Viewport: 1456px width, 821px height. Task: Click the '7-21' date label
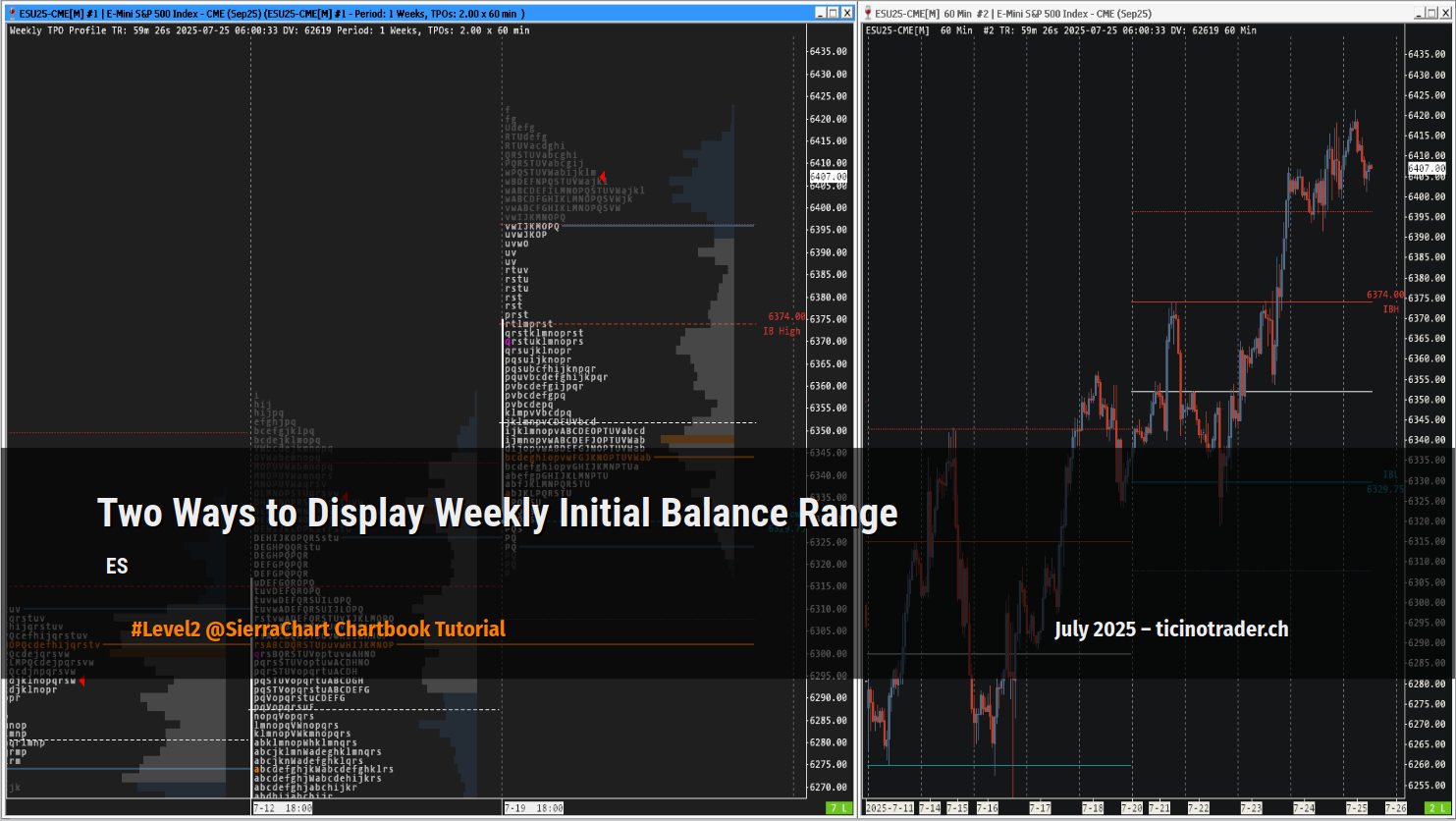point(1159,807)
